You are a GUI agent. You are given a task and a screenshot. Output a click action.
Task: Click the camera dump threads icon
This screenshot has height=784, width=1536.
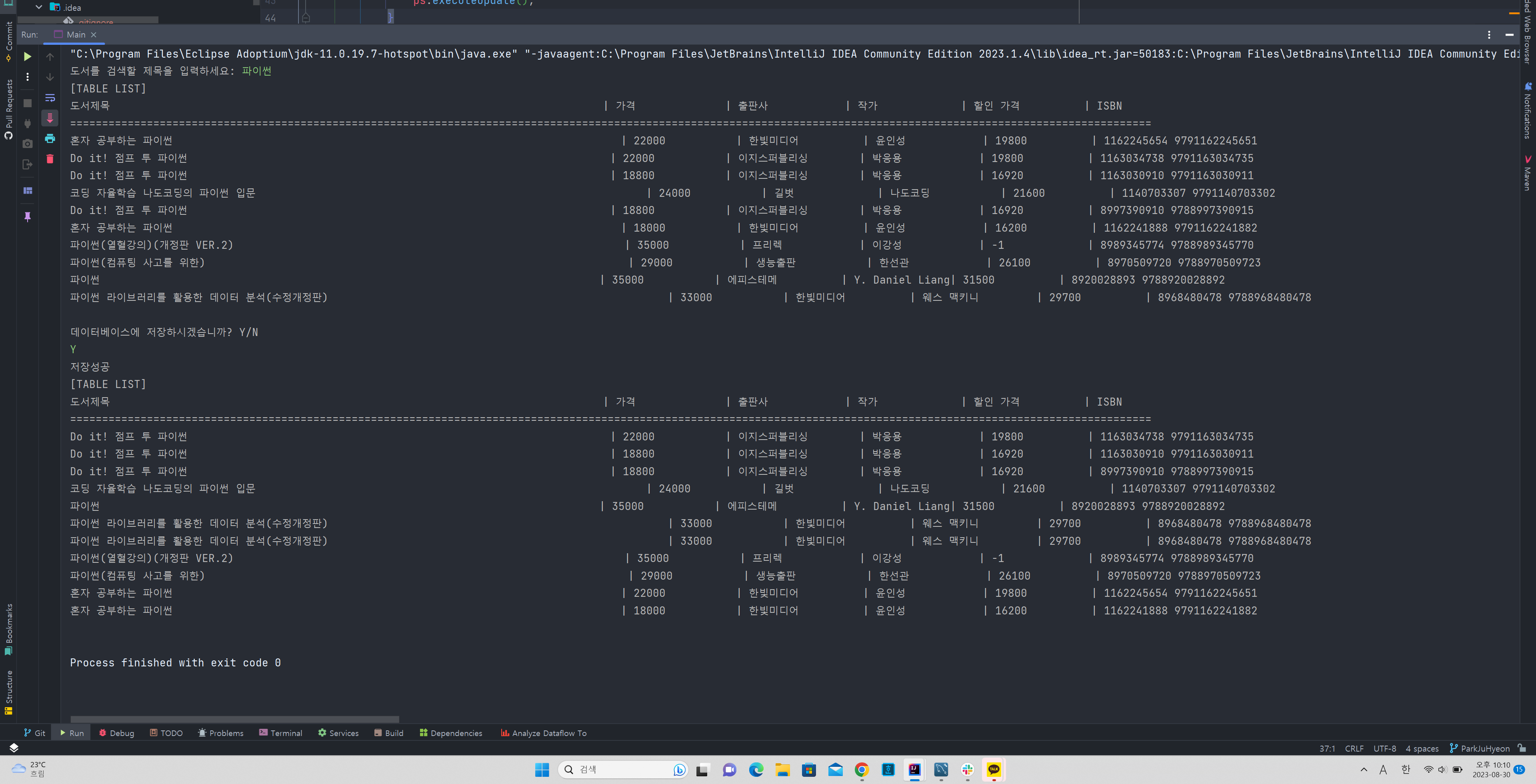point(28,144)
